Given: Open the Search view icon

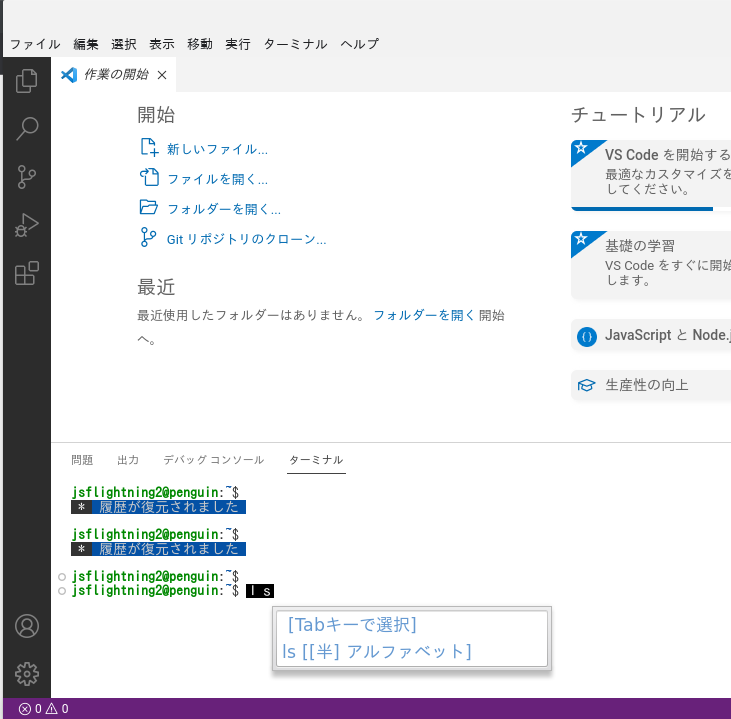Looking at the screenshot, I should pyautogui.click(x=27, y=129).
